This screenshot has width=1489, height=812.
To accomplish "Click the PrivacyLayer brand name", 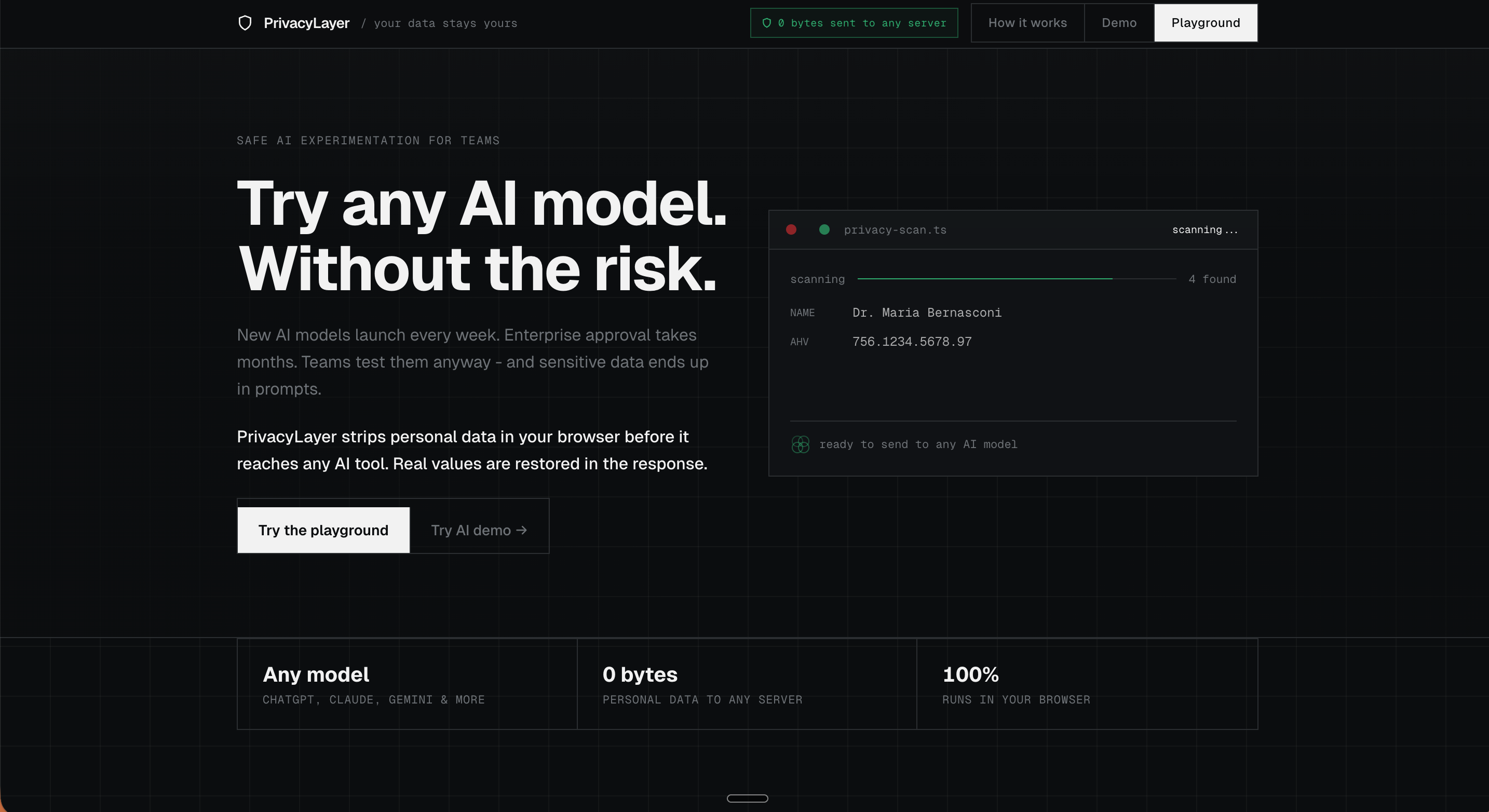I will 306,23.
